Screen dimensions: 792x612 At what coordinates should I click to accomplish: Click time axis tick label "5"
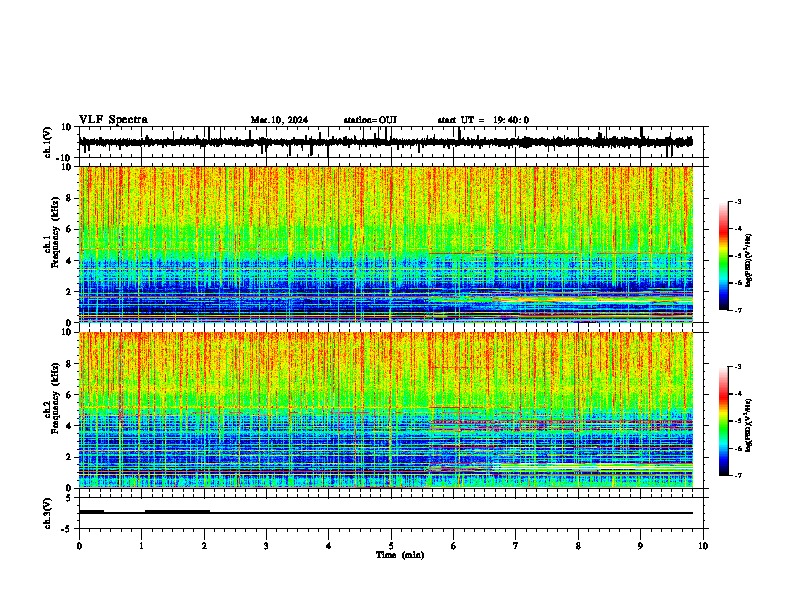pyautogui.click(x=391, y=546)
